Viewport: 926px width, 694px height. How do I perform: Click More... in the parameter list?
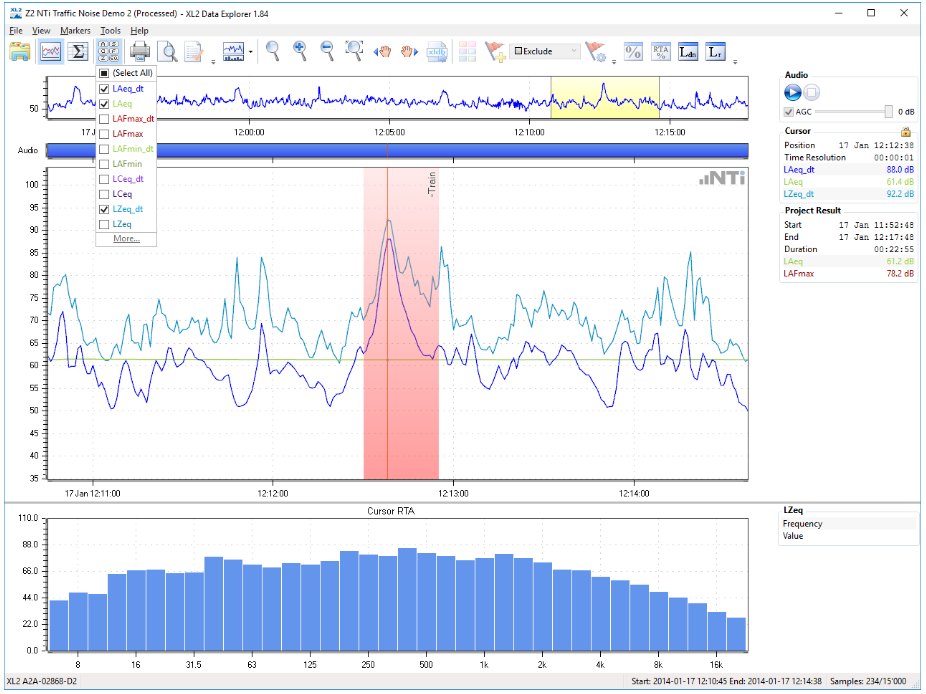click(126, 239)
